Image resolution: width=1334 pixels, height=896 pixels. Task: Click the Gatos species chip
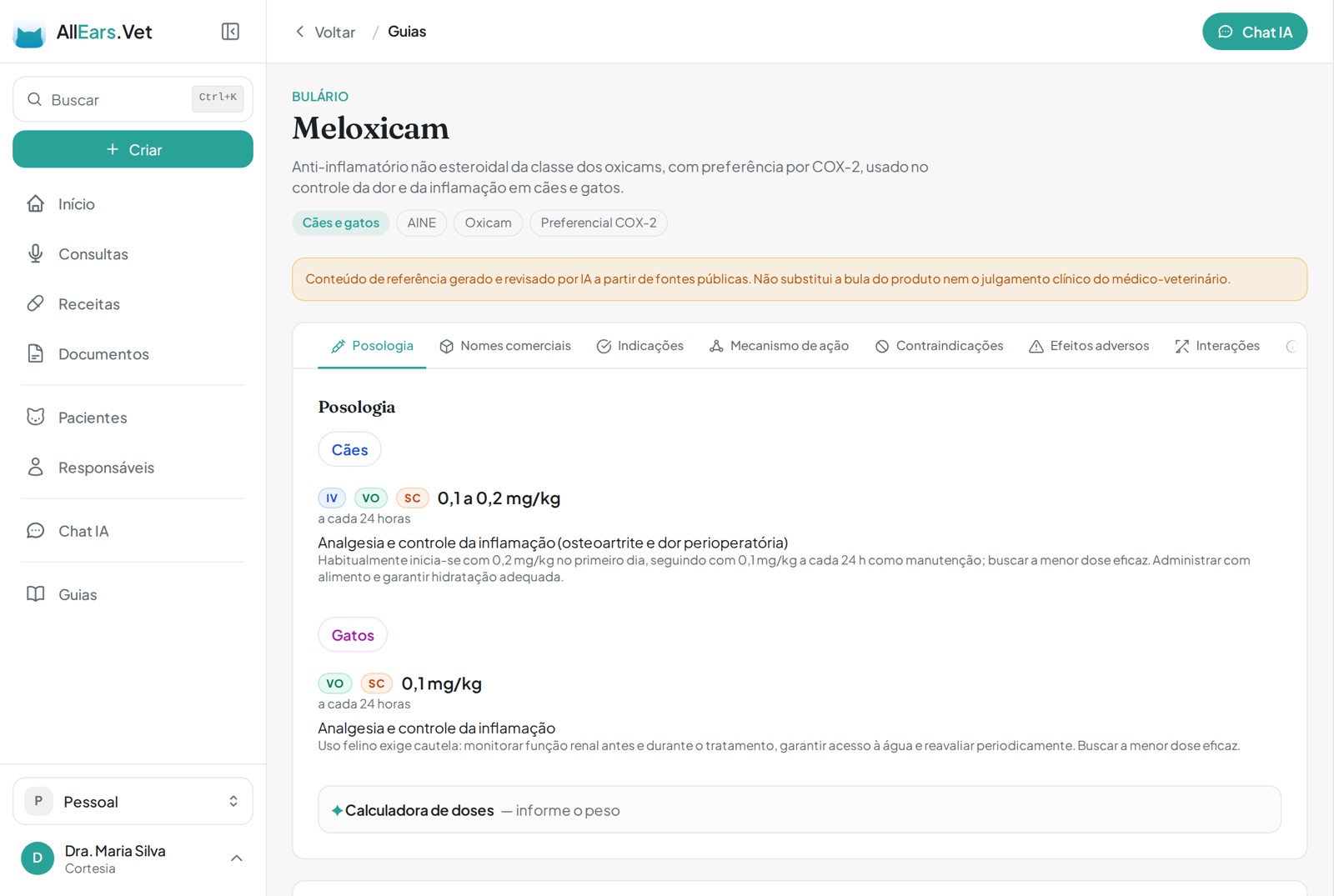(x=353, y=634)
